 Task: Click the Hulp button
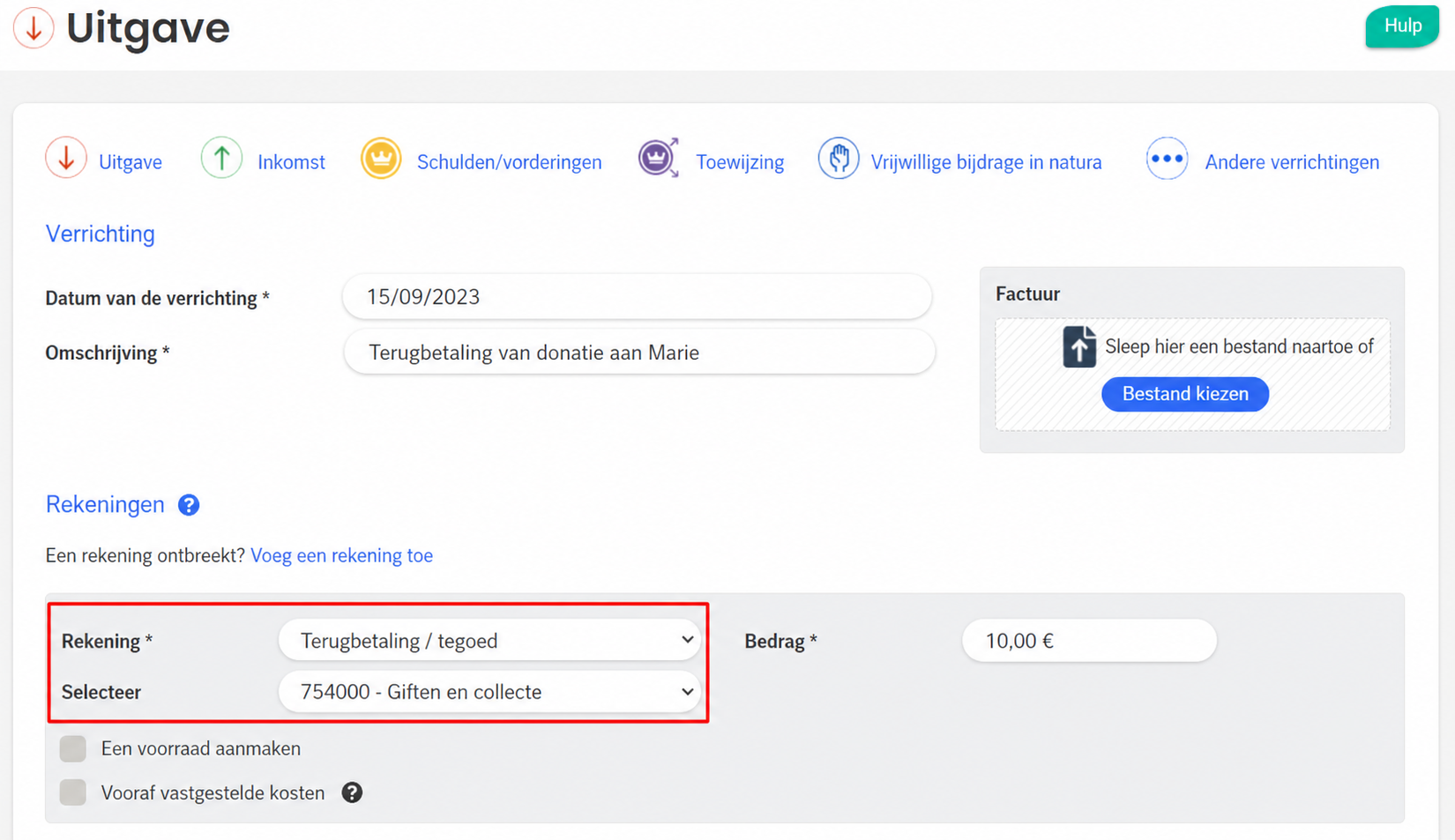click(x=1402, y=26)
